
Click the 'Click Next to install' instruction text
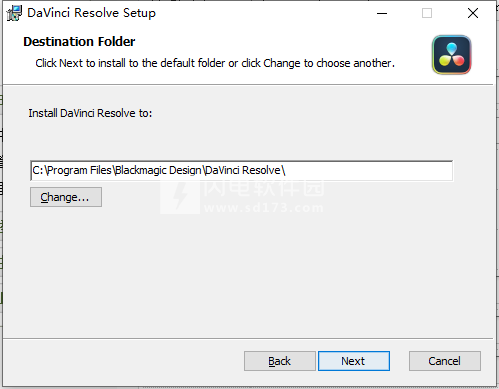tap(215, 63)
